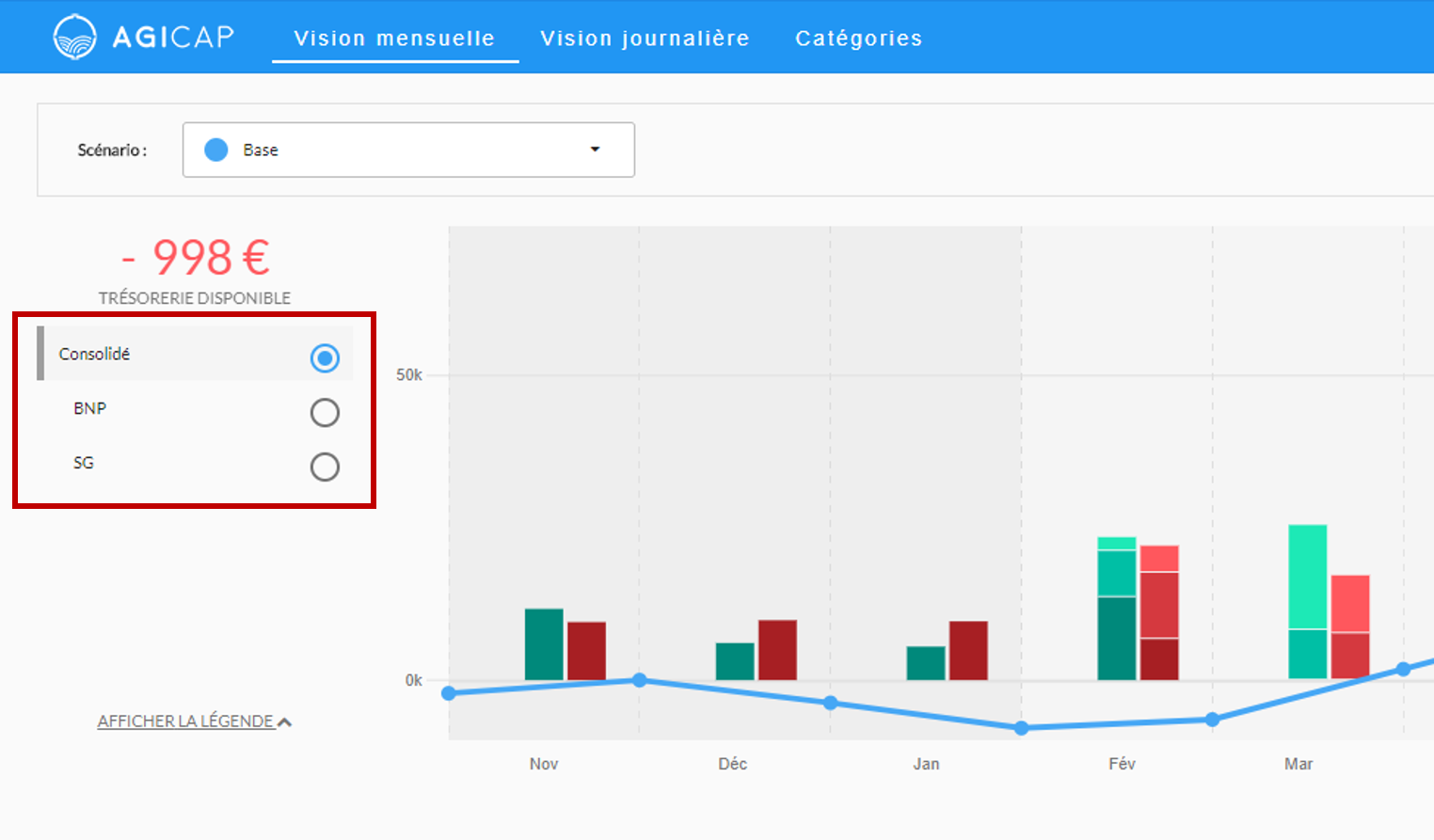Viewport: 1434px width, 840px height.
Task: Select the Consolidé radio button
Action: pyautogui.click(x=325, y=357)
